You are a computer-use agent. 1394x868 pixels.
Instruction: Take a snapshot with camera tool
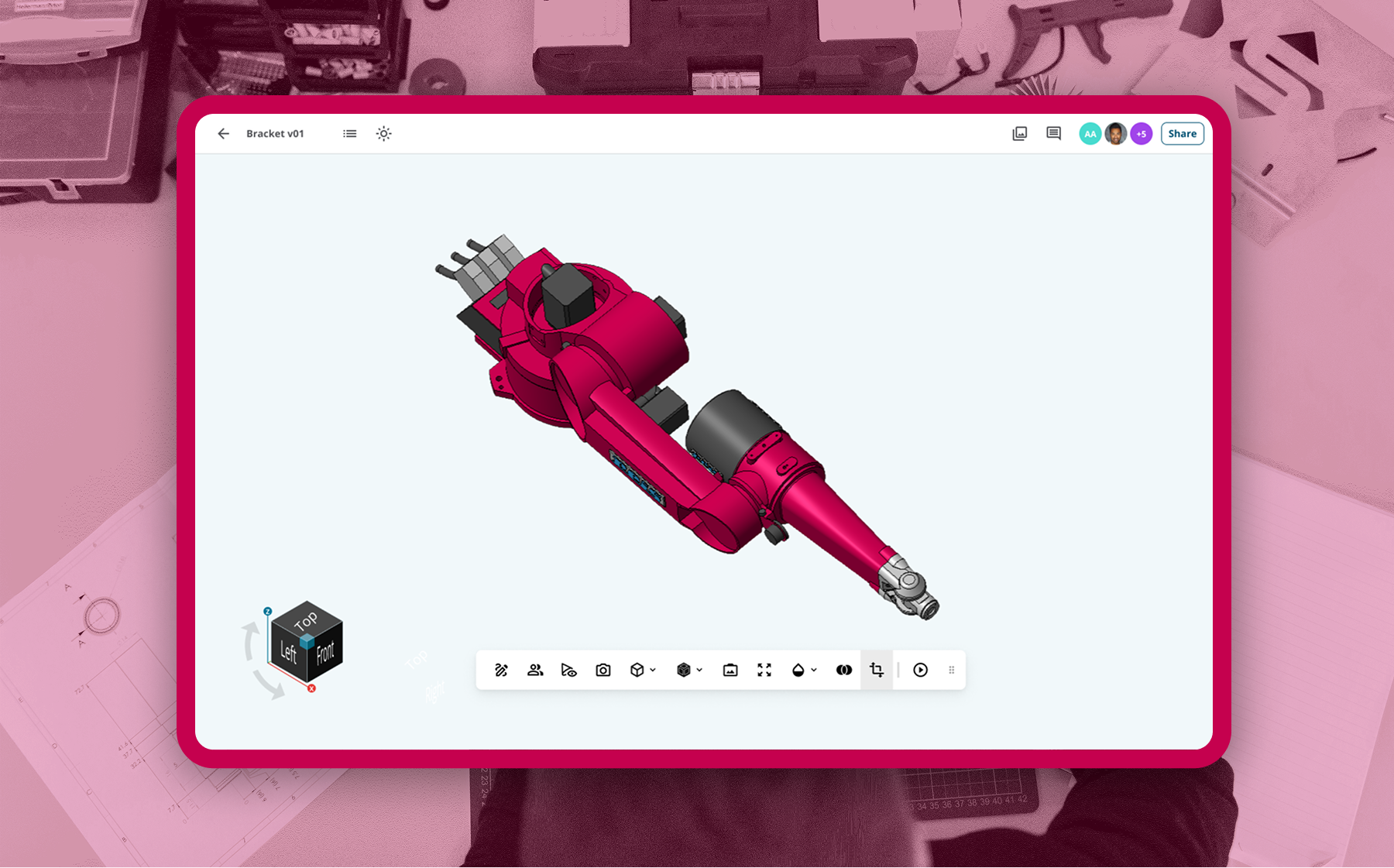coord(603,671)
